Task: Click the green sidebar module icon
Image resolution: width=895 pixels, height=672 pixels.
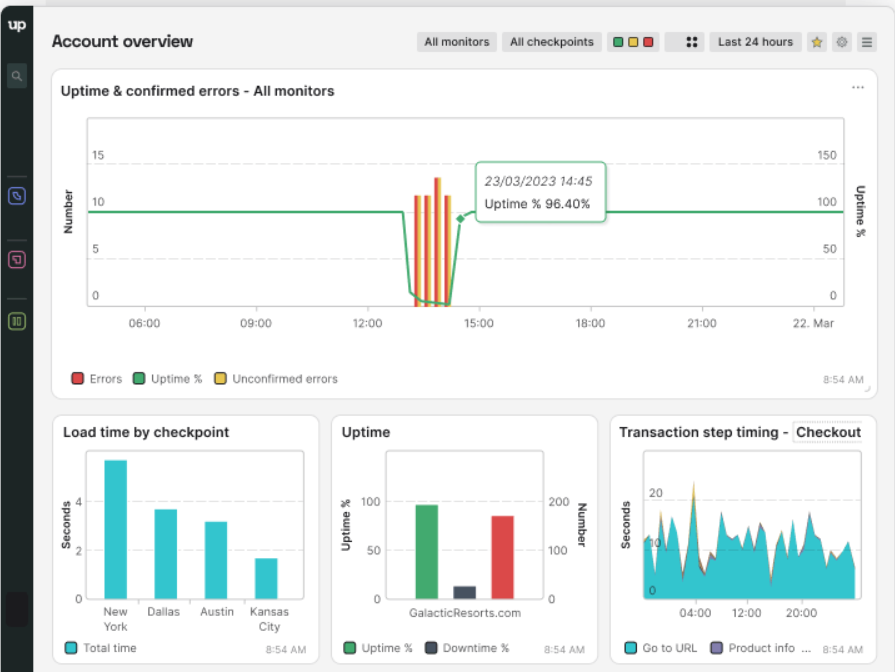Action: click(16, 321)
